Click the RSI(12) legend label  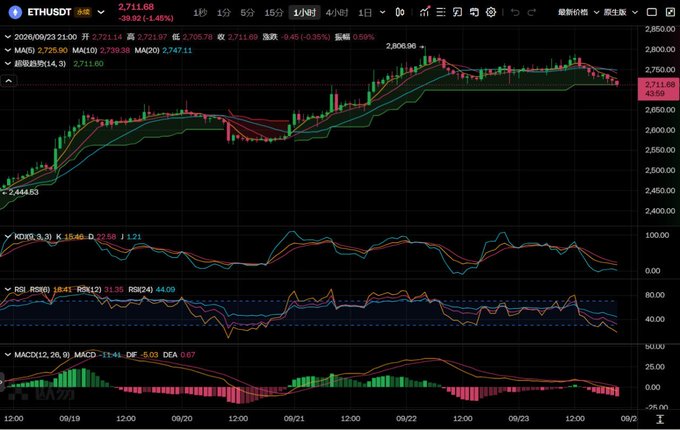pos(89,289)
